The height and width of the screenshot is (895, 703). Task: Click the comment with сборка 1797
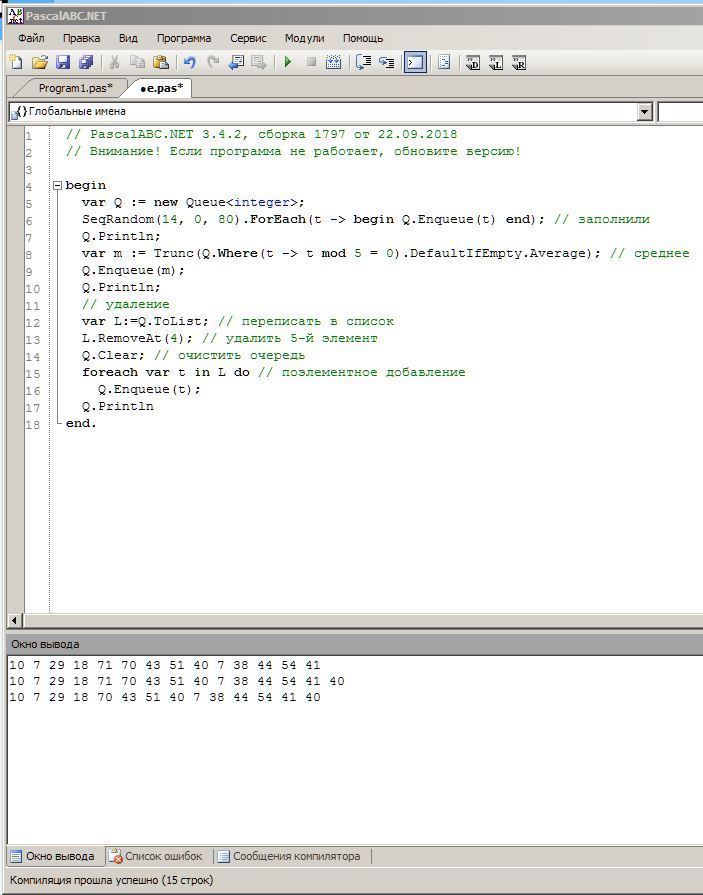coord(261,134)
